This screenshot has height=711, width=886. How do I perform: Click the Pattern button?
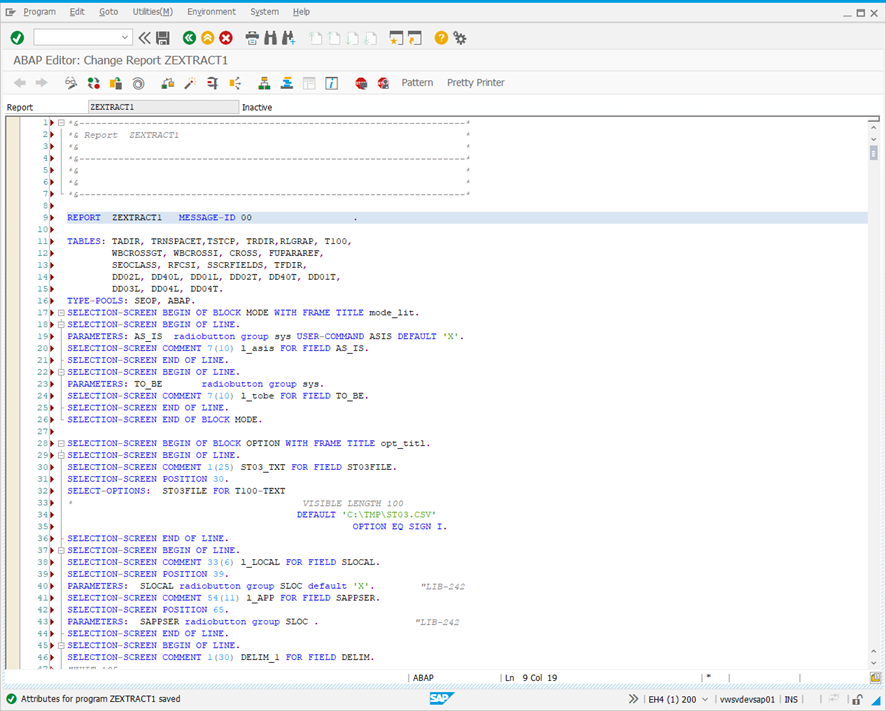tap(418, 83)
